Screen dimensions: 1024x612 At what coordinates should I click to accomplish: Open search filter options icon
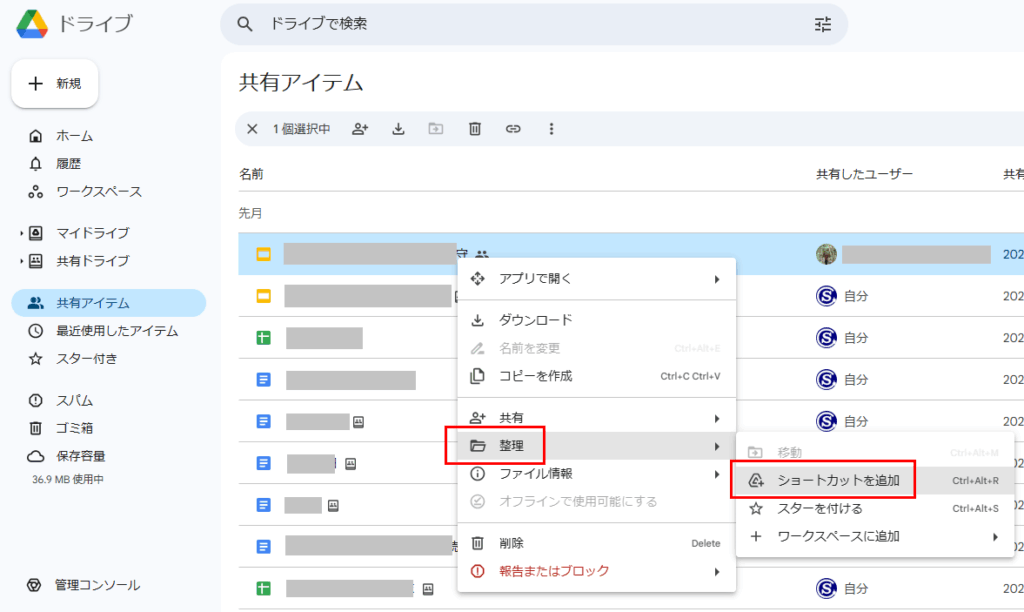823,24
